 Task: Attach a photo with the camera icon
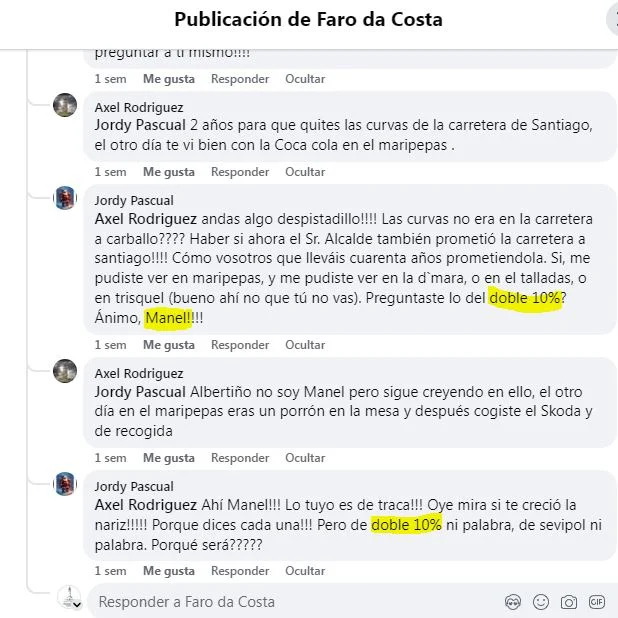(x=569, y=602)
